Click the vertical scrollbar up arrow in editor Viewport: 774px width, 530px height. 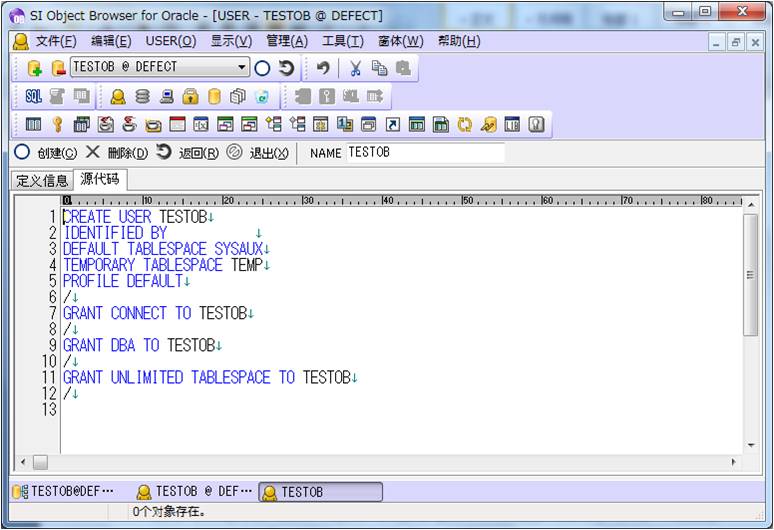pos(751,204)
